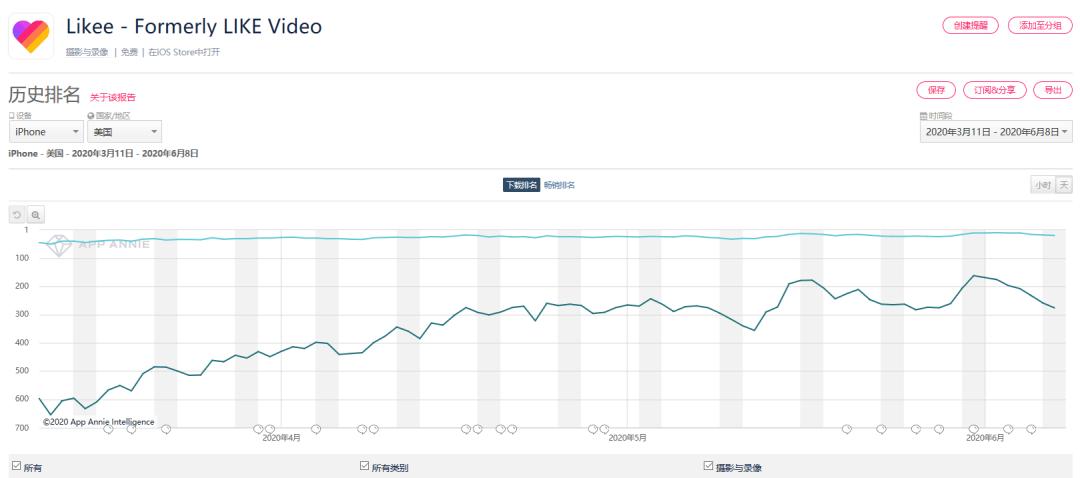Open the iPhone device dropdown
The image size is (1080, 478).
point(46,131)
